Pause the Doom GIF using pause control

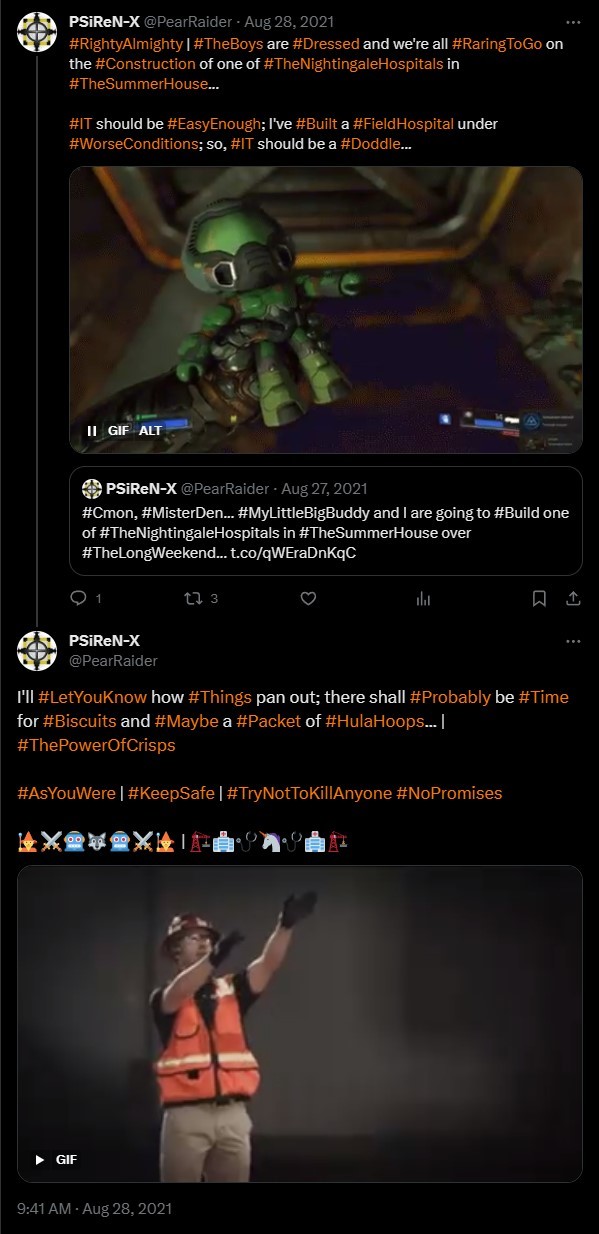[92, 430]
